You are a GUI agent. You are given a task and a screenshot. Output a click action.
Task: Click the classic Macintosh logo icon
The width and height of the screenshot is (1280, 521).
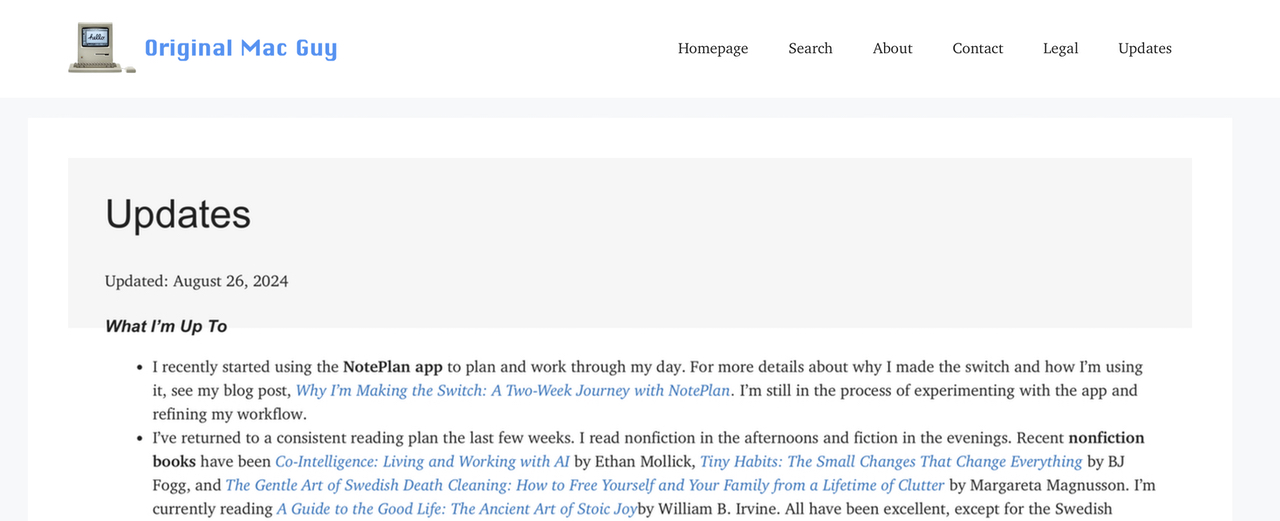tap(102, 48)
